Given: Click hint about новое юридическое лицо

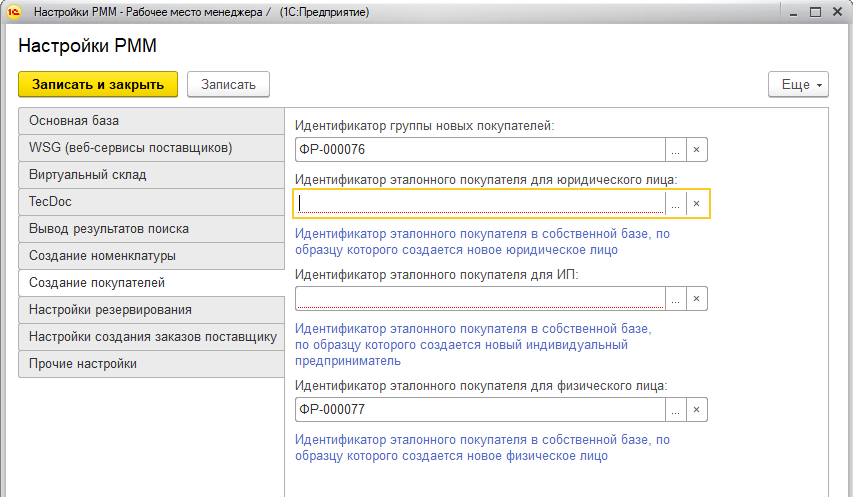Looking at the screenshot, I should click(482, 242).
